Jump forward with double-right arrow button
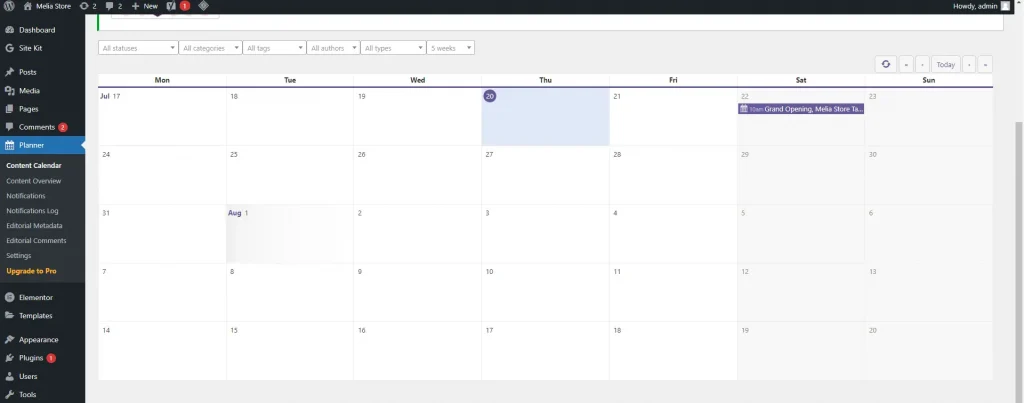The height and width of the screenshot is (403, 1024). 985,64
